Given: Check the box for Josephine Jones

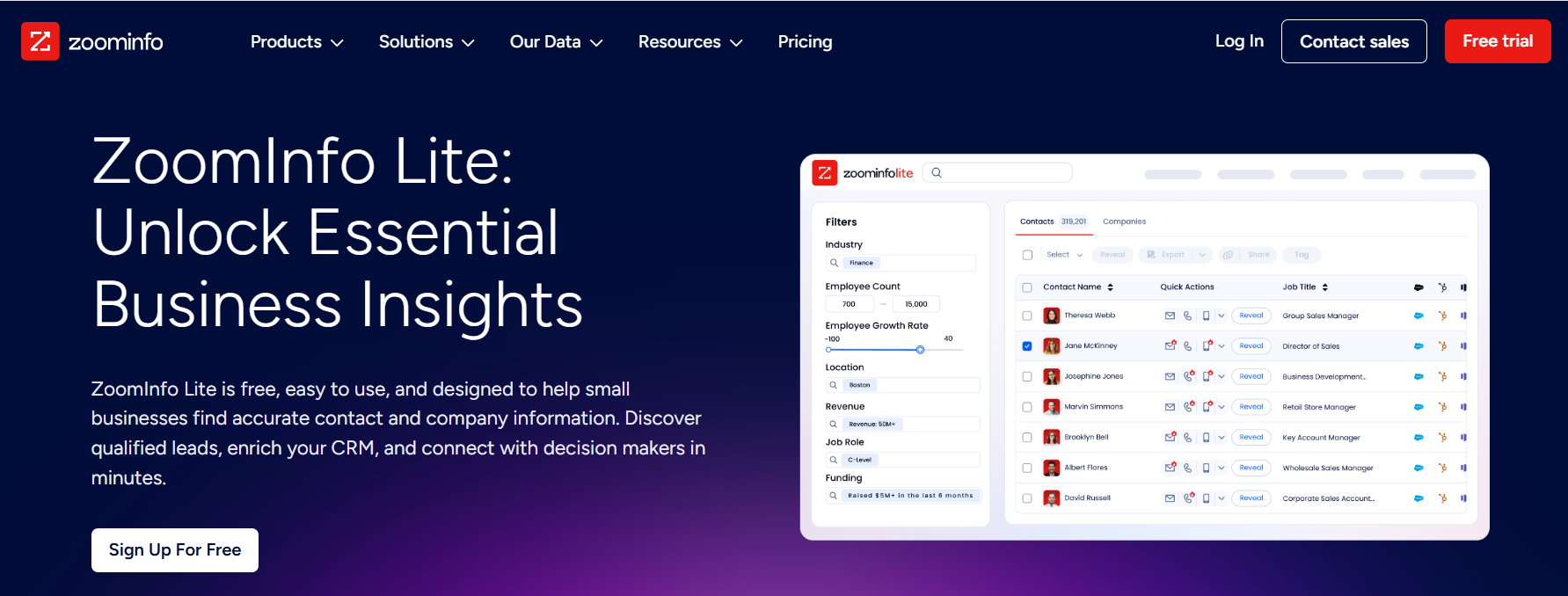Looking at the screenshot, I should point(1027,376).
